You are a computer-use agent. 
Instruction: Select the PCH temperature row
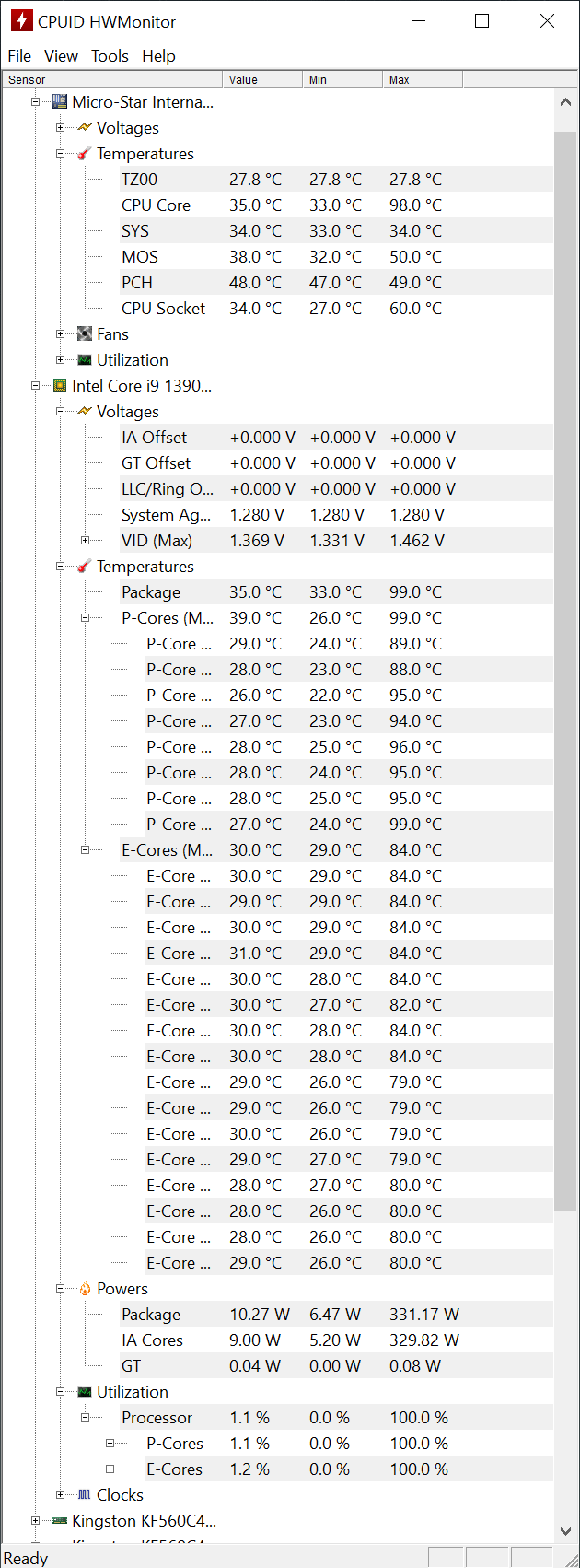336,283
